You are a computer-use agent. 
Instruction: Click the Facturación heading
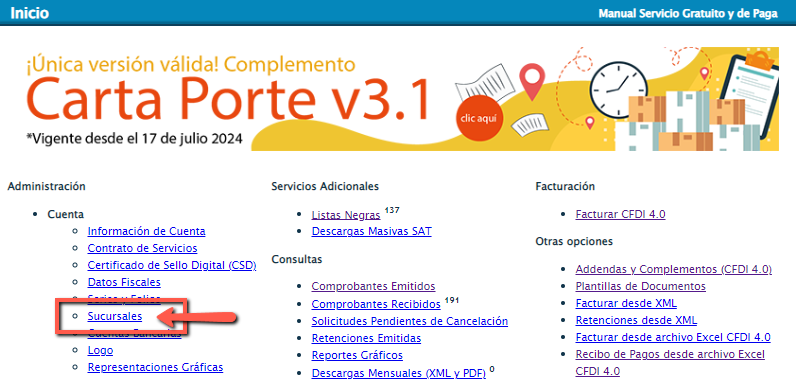click(565, 186)
